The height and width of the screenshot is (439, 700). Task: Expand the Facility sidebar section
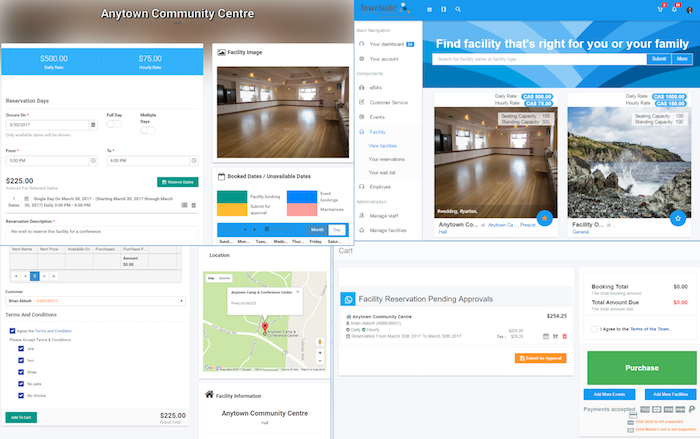[x=377, y=132]
